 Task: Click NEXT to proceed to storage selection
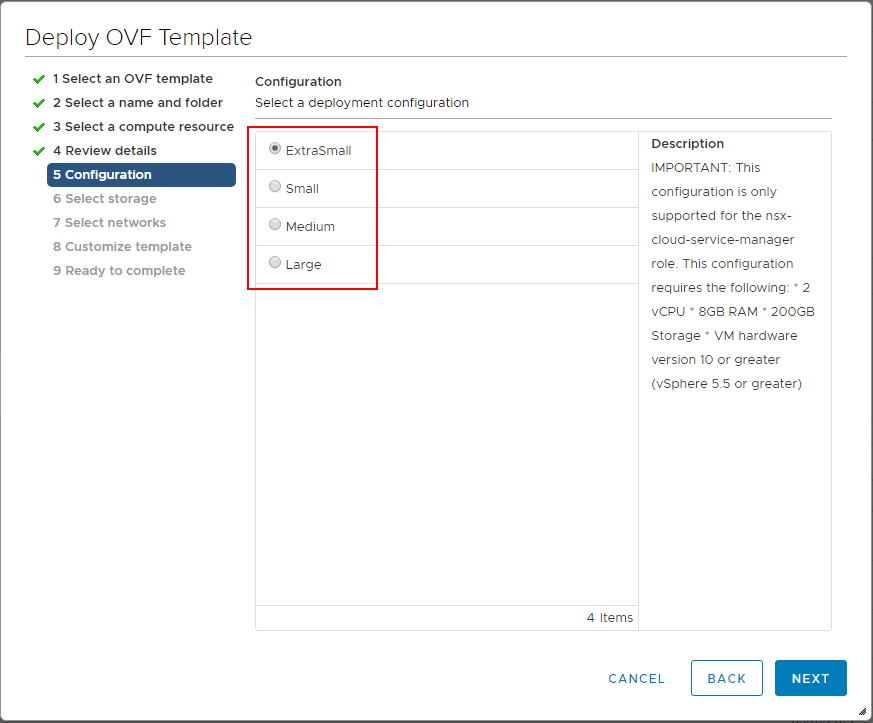click(x=810, y=678)
